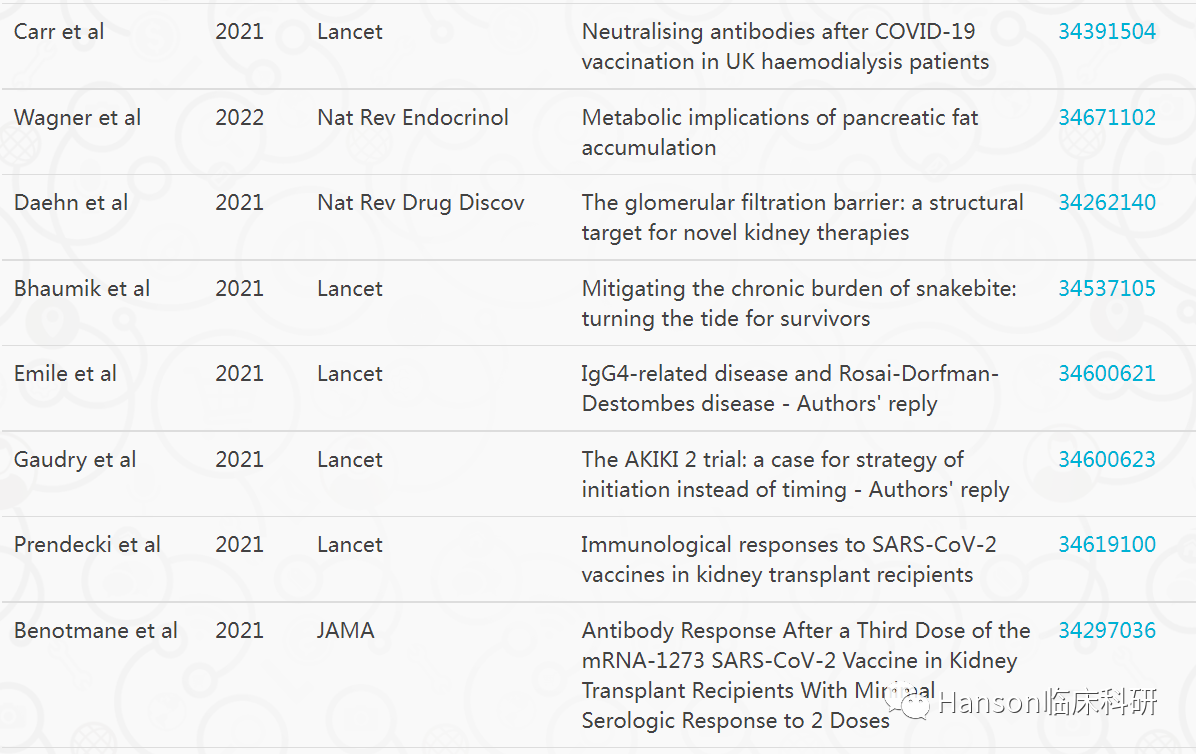Select the Wagner et al author cell
The width and height of the screenshot is (1196, 754).
pos(77,117)
